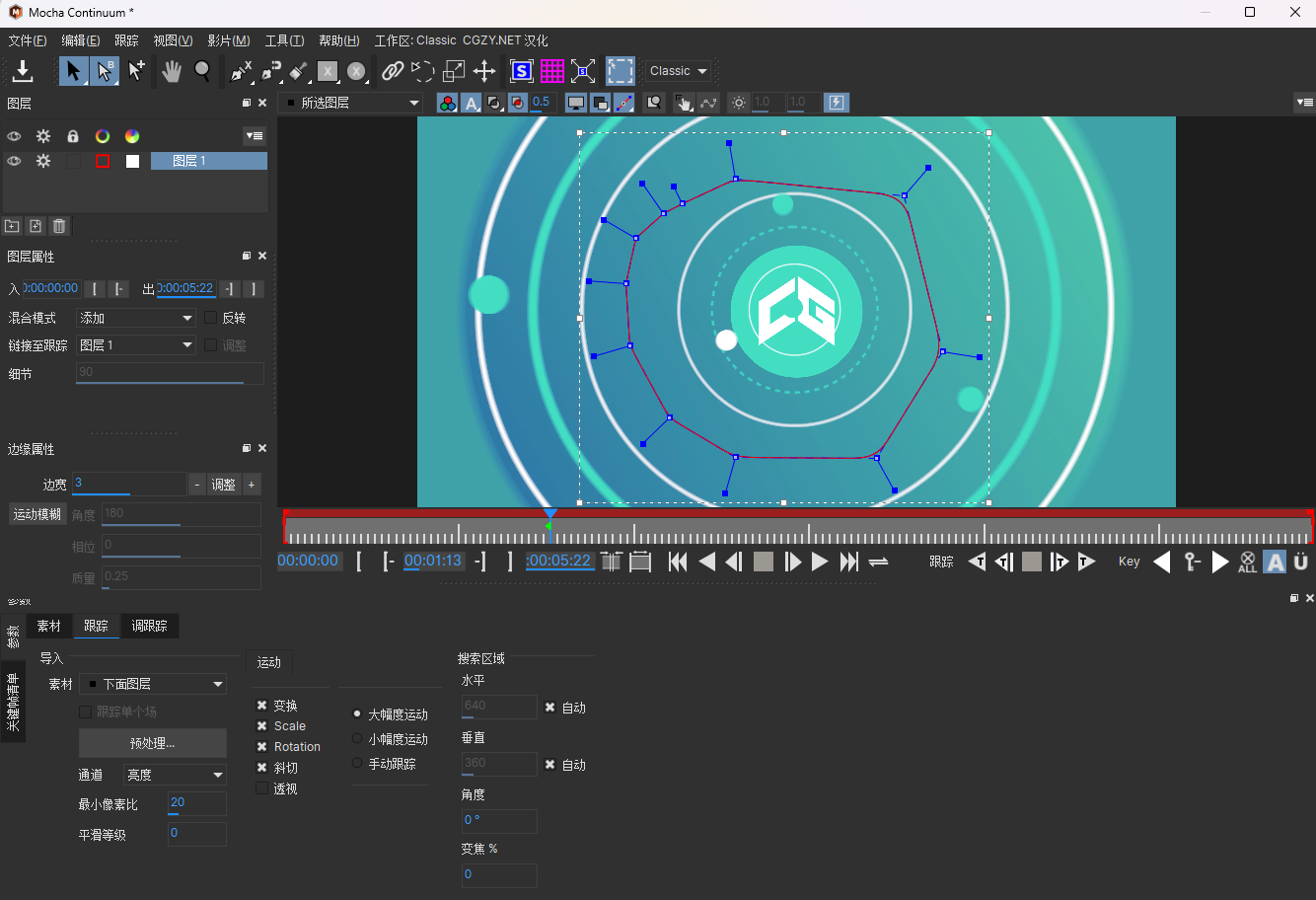The image size is (1316, 900).
Task: Select the Zoom magnifier tool
Action: tap(202, 71)
